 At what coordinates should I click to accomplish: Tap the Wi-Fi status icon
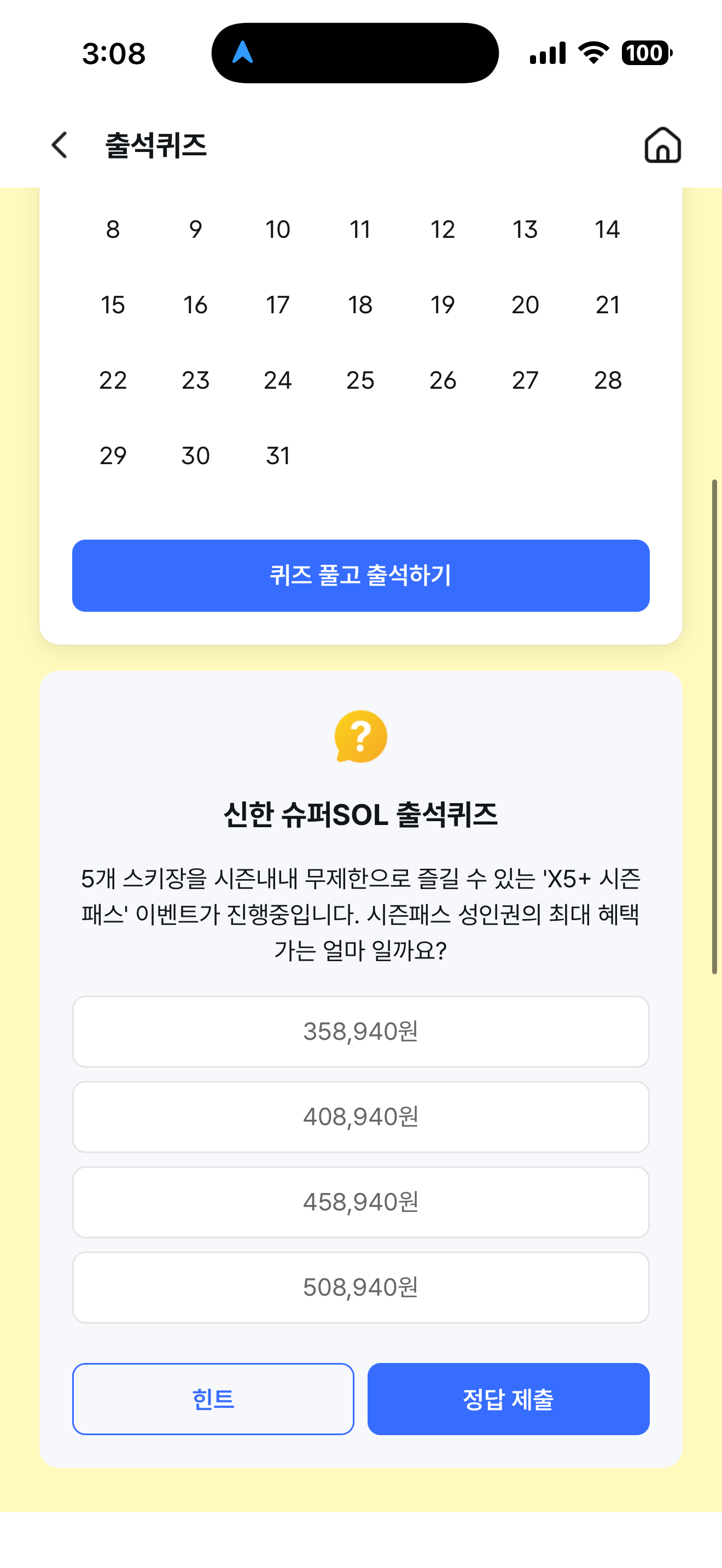point(593,53)
